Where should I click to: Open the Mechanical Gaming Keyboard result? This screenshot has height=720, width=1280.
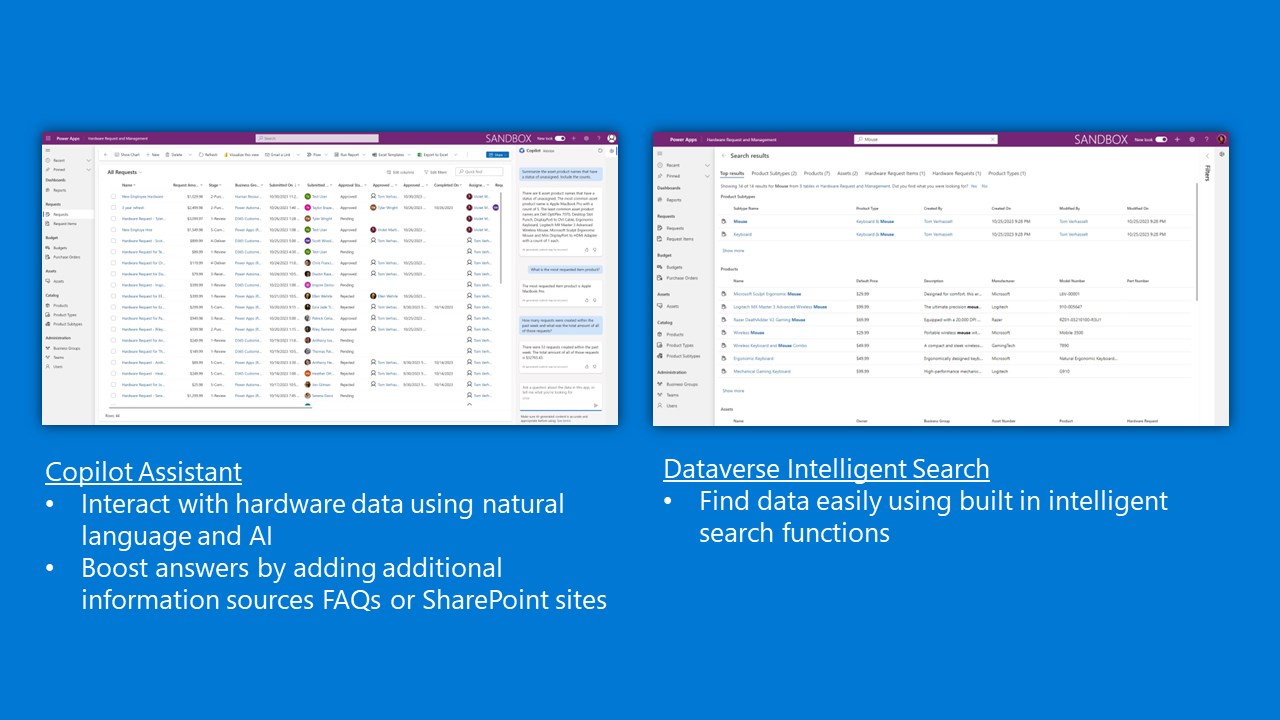pos(761,371)
